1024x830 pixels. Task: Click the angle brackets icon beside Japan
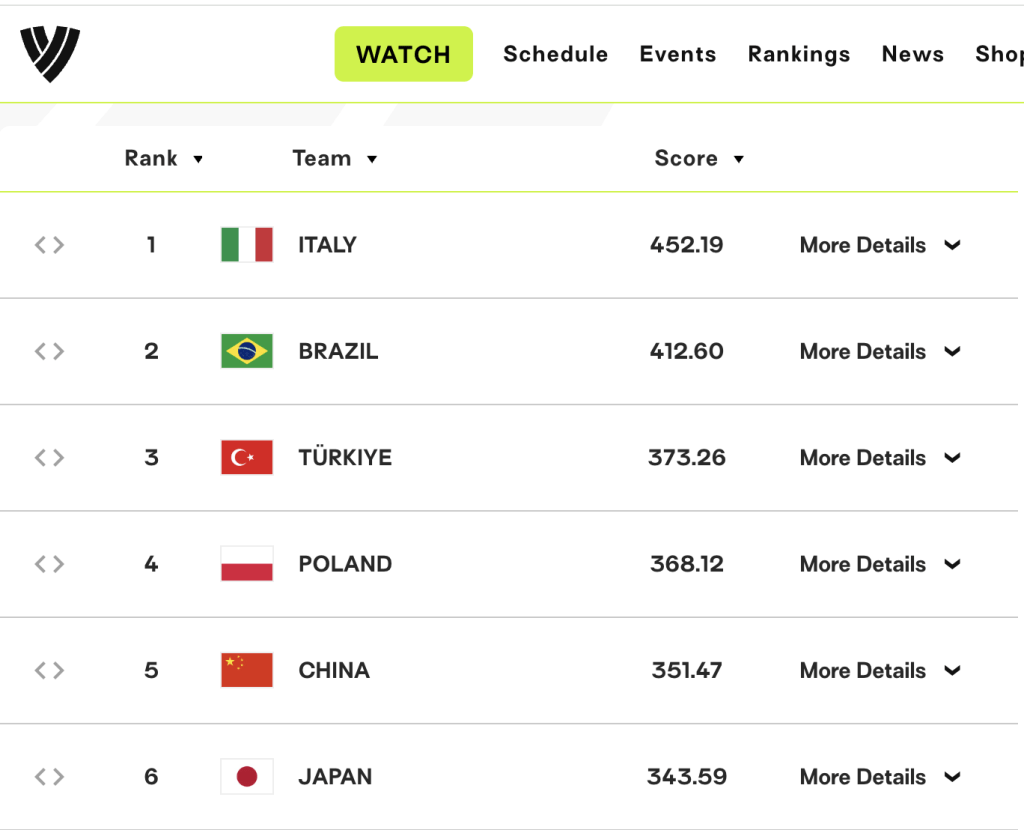pos(50,776)
